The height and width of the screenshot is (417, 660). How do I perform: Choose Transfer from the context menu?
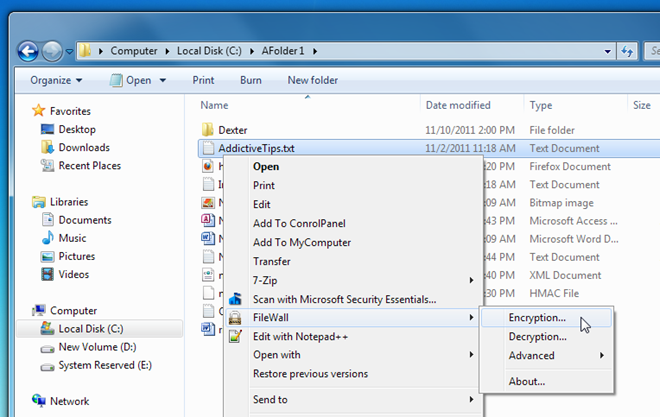[272, 261]
